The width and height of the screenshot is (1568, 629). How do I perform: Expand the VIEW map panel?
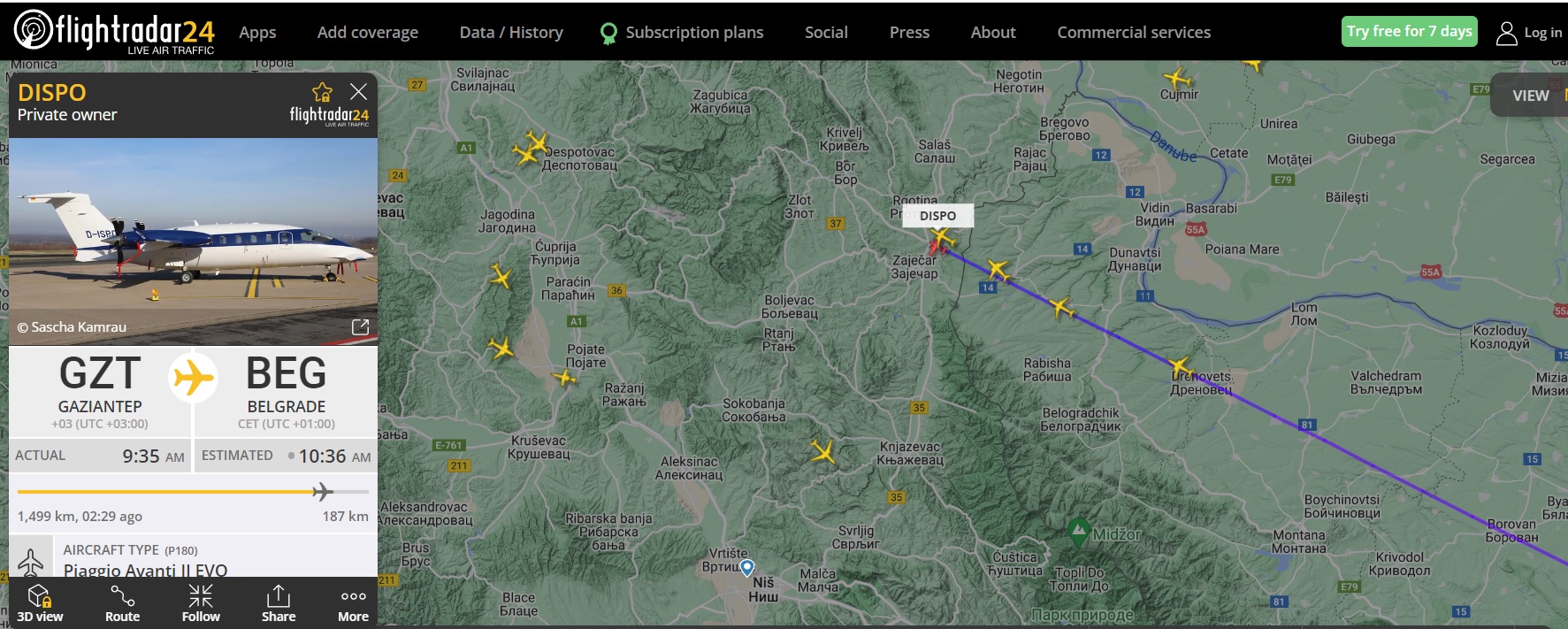[x=1530, y=96]
